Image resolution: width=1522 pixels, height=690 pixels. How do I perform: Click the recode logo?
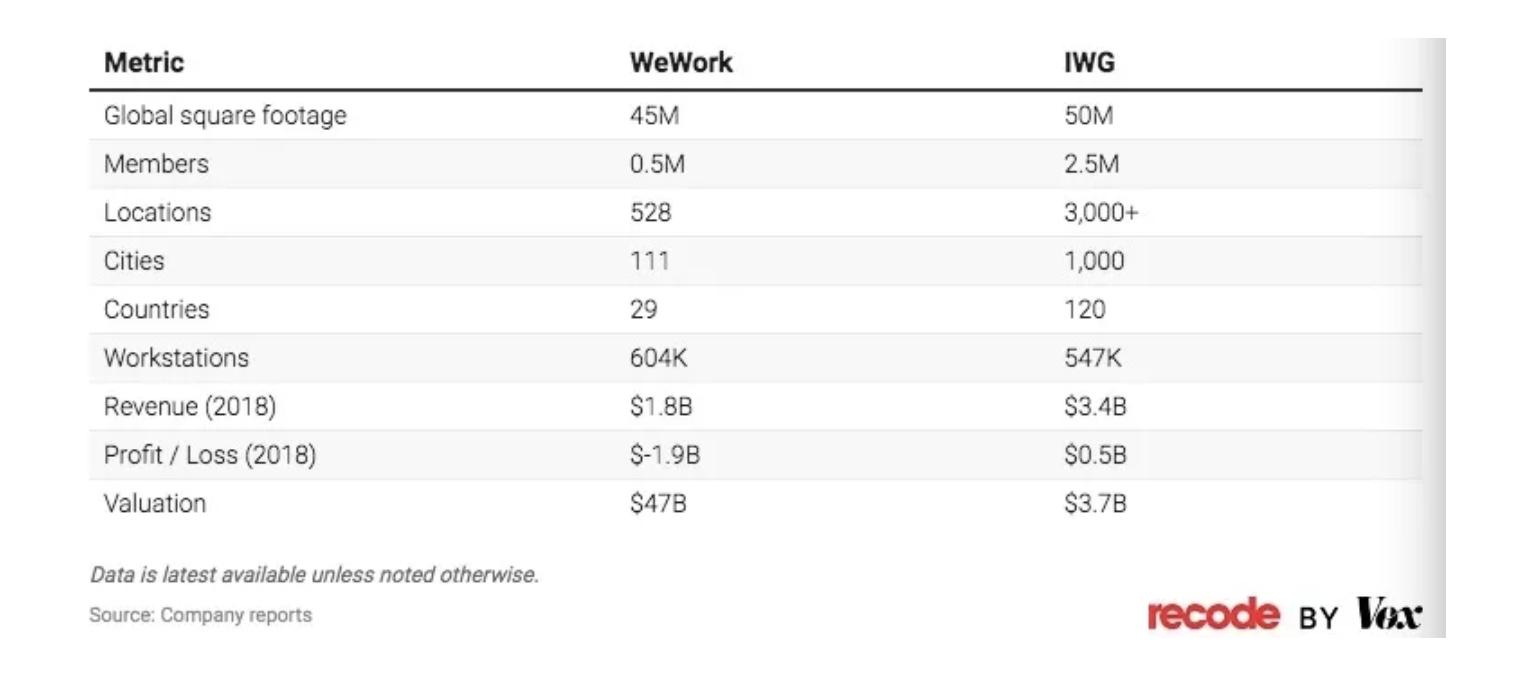click(x=1212, y=615)
